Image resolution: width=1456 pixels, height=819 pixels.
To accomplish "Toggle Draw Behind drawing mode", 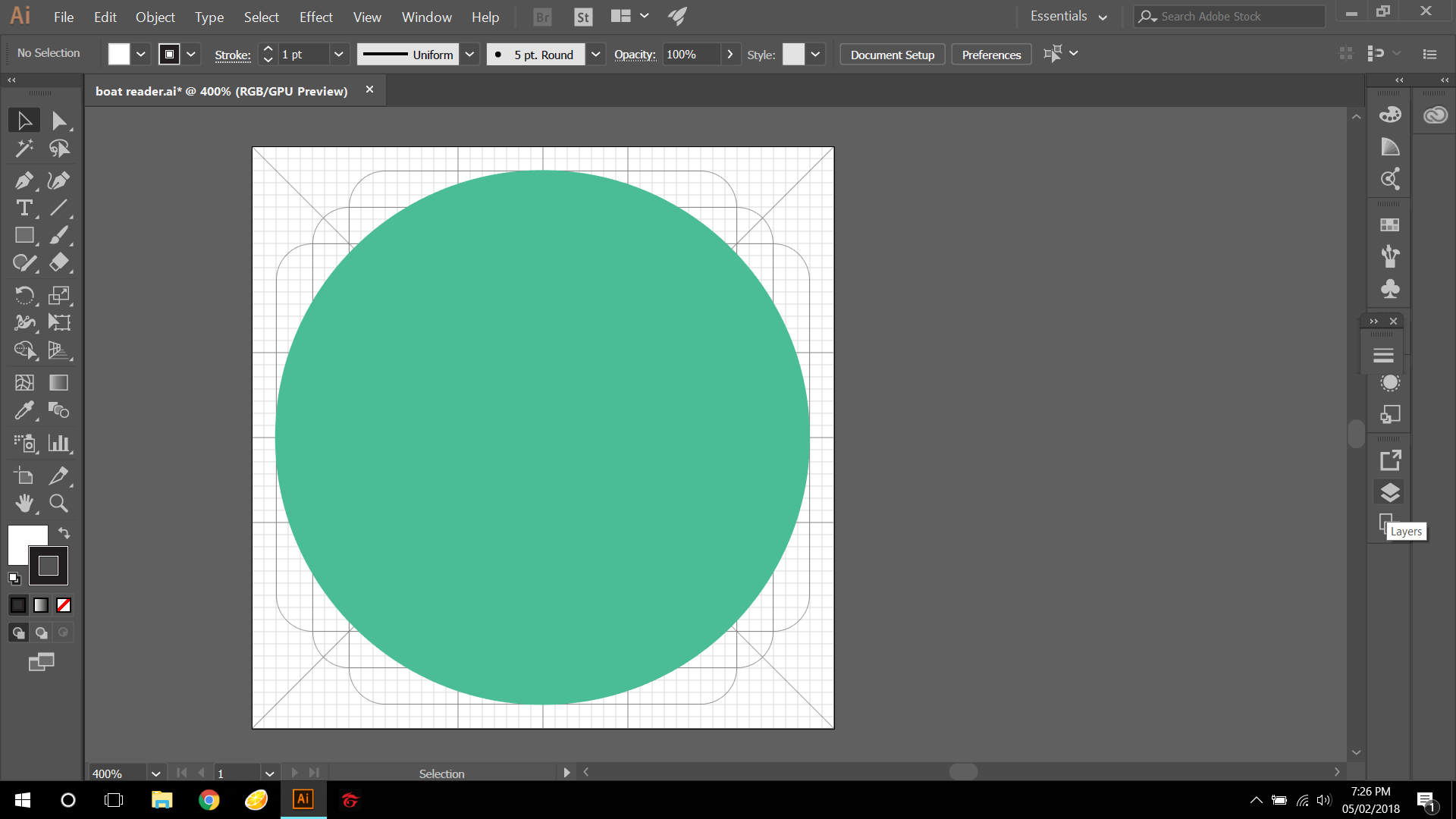I will point(40,632).
